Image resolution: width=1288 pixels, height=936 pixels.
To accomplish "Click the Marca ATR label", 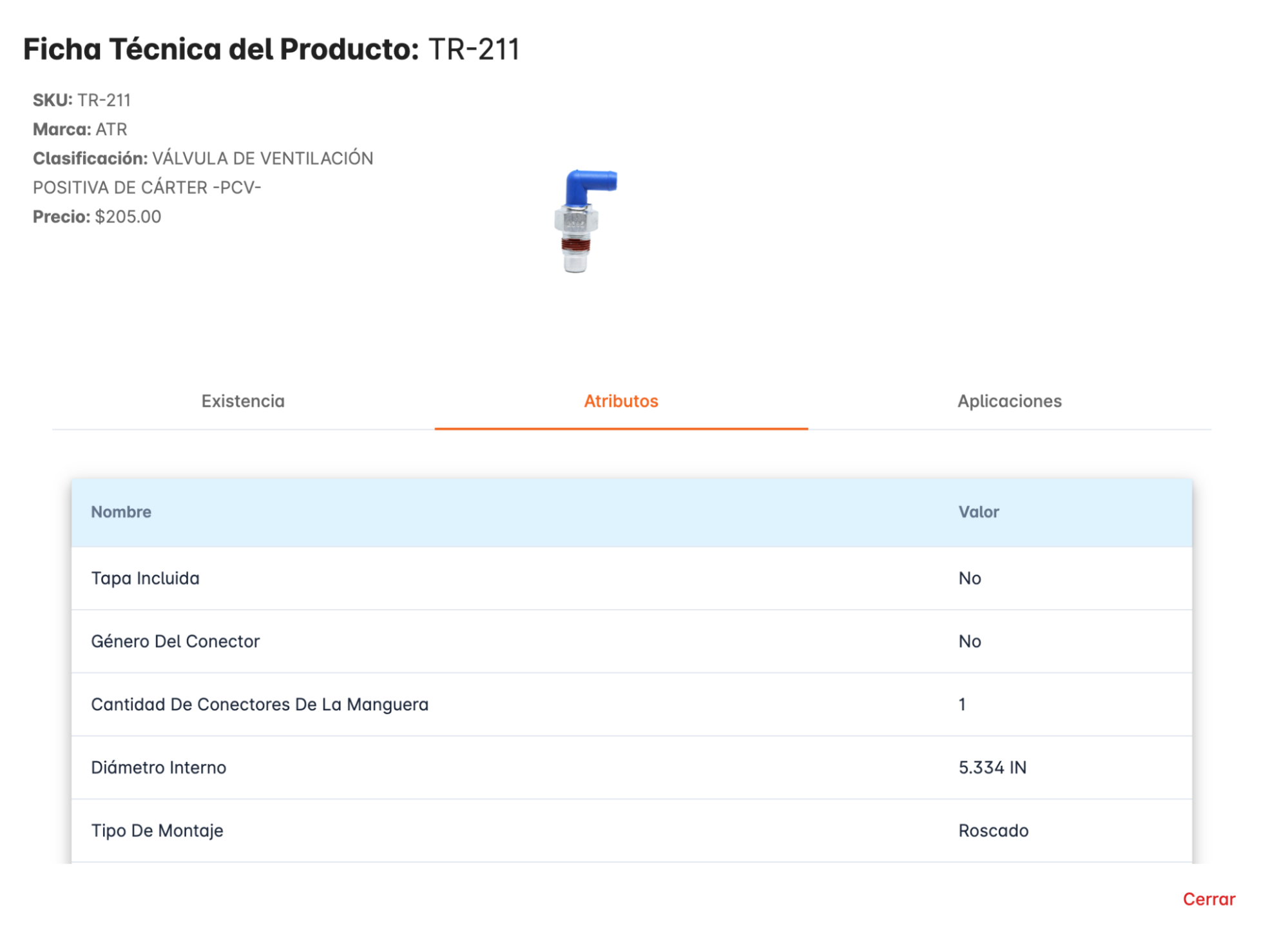I will point(80,130).
